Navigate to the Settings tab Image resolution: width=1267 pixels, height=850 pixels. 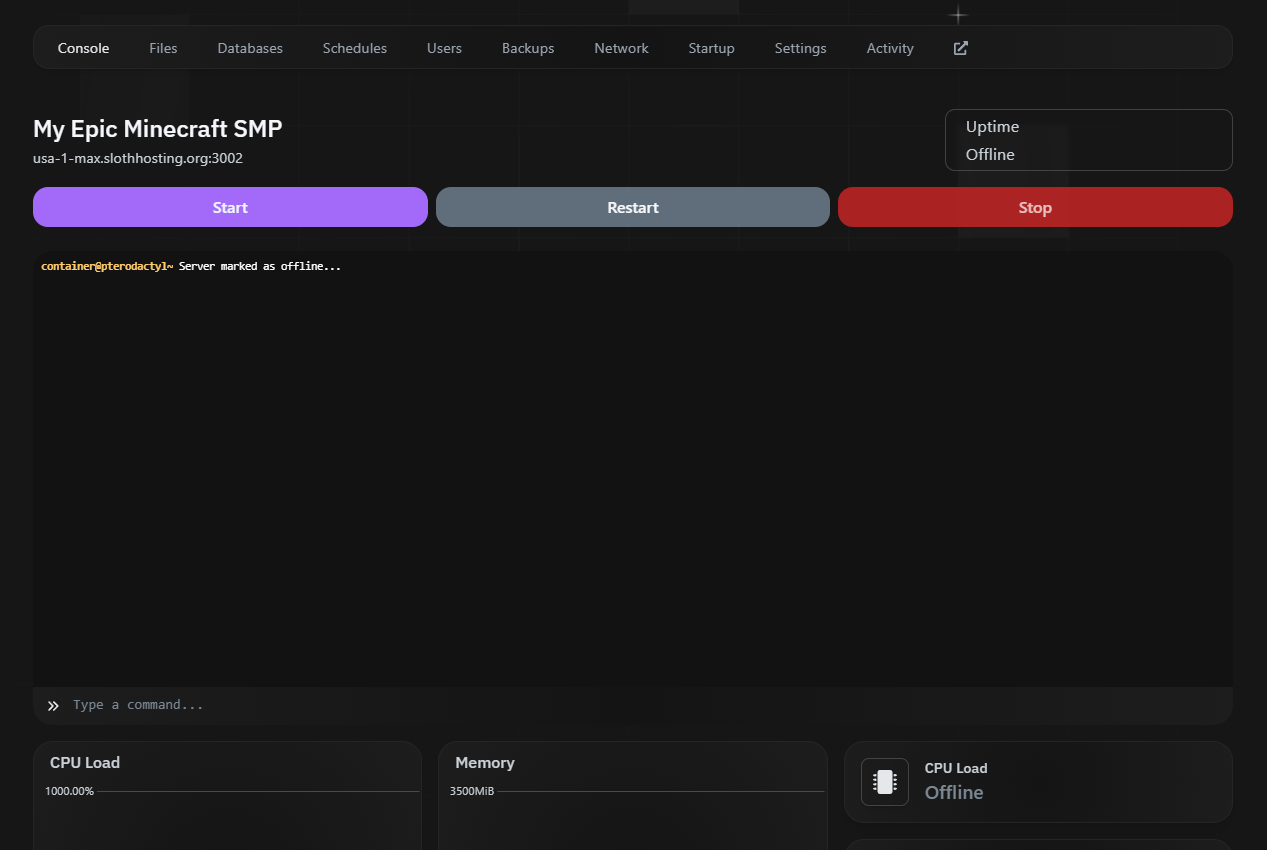click(x=800, y=48)
